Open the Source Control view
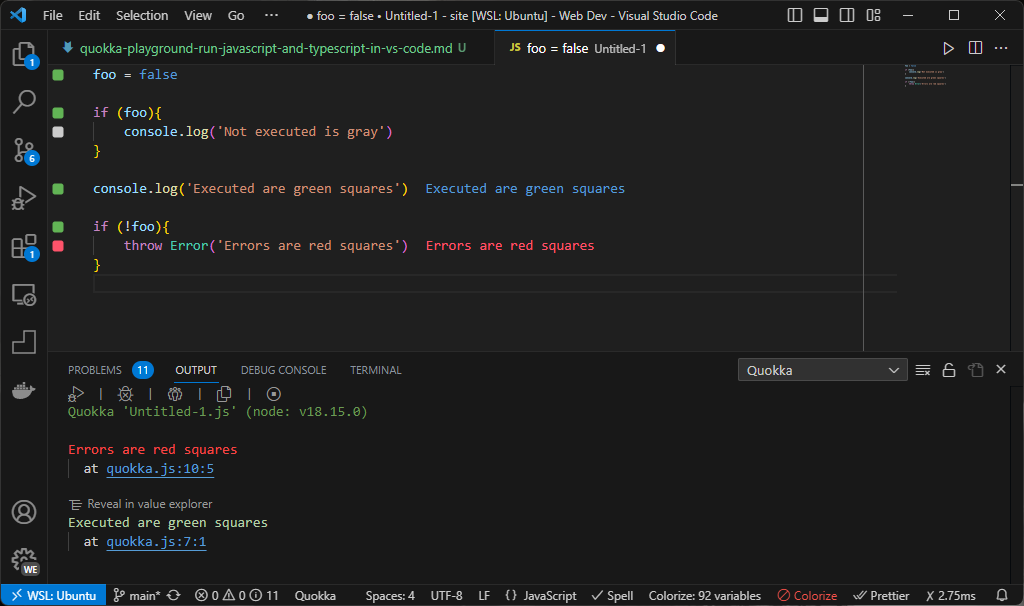 click(x=24, y=150)
